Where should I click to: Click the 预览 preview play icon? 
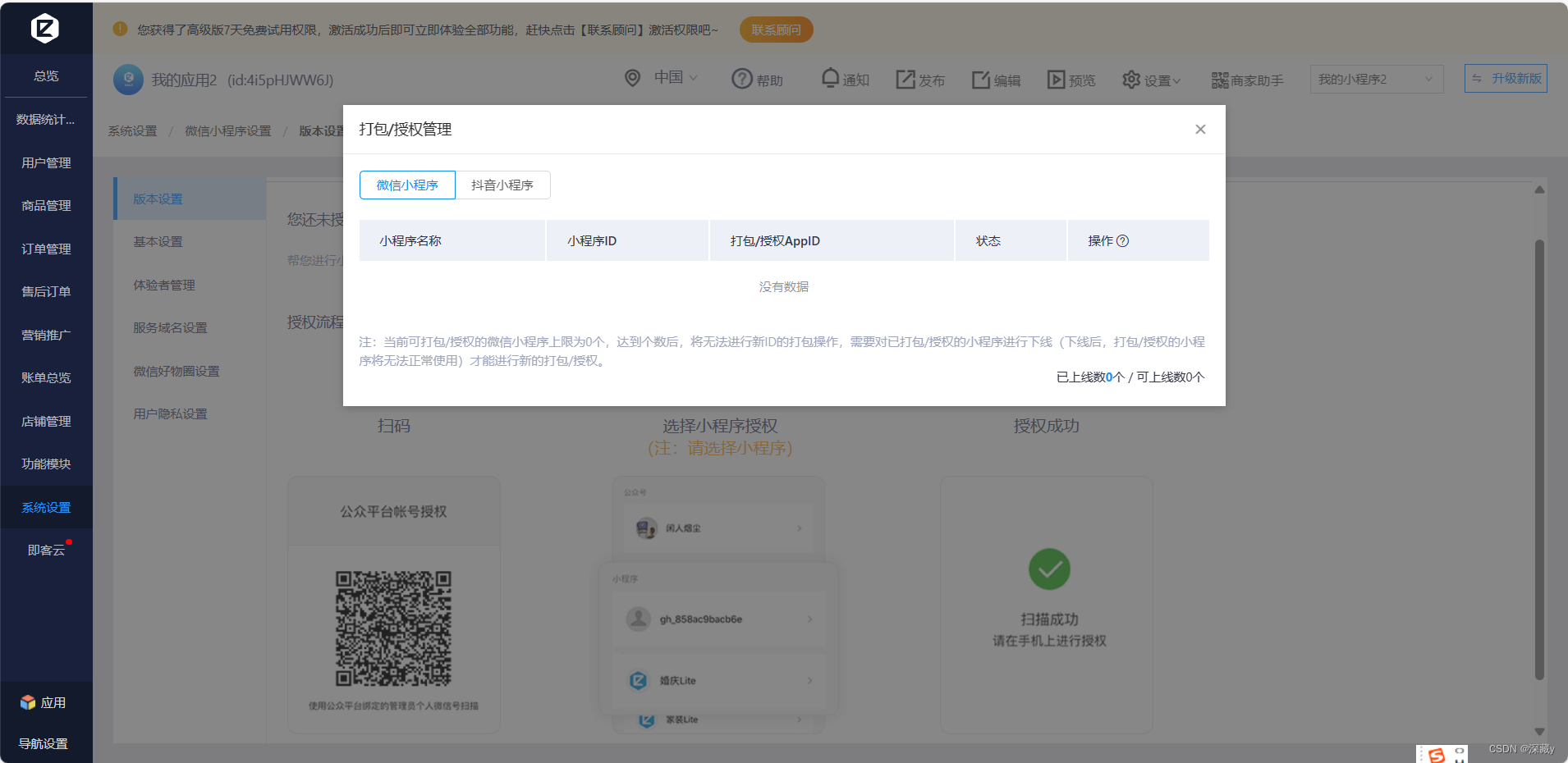(x=1056, y=80)
